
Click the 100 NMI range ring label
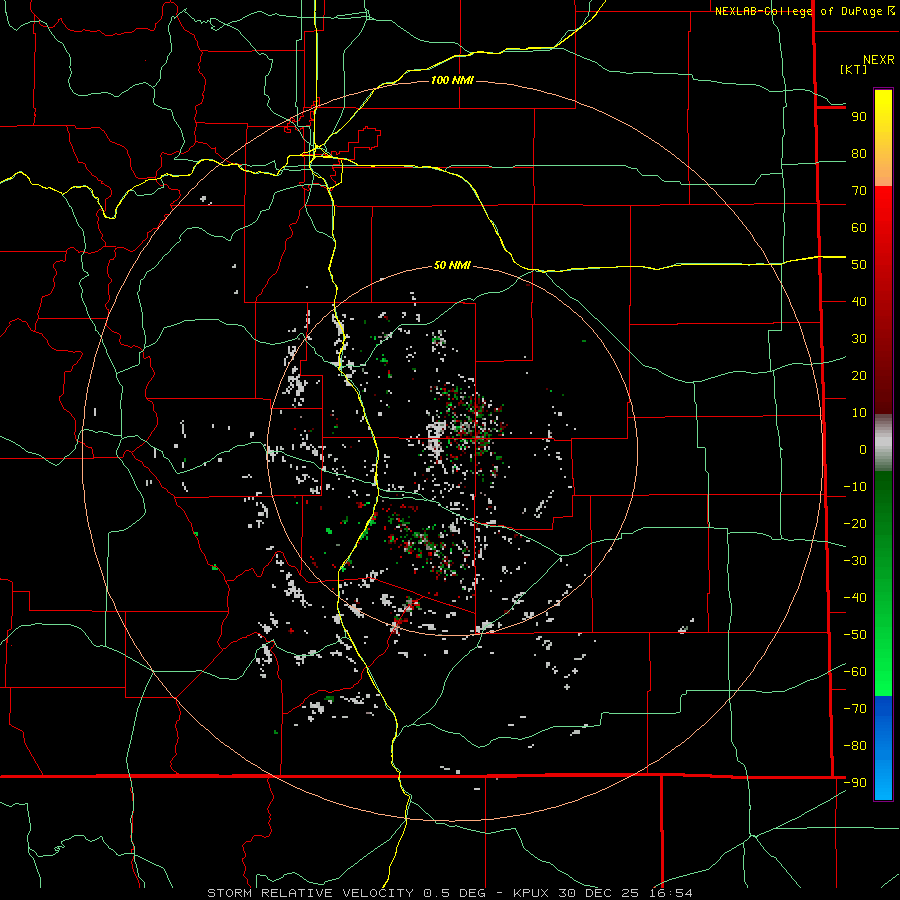click(452, 80)
